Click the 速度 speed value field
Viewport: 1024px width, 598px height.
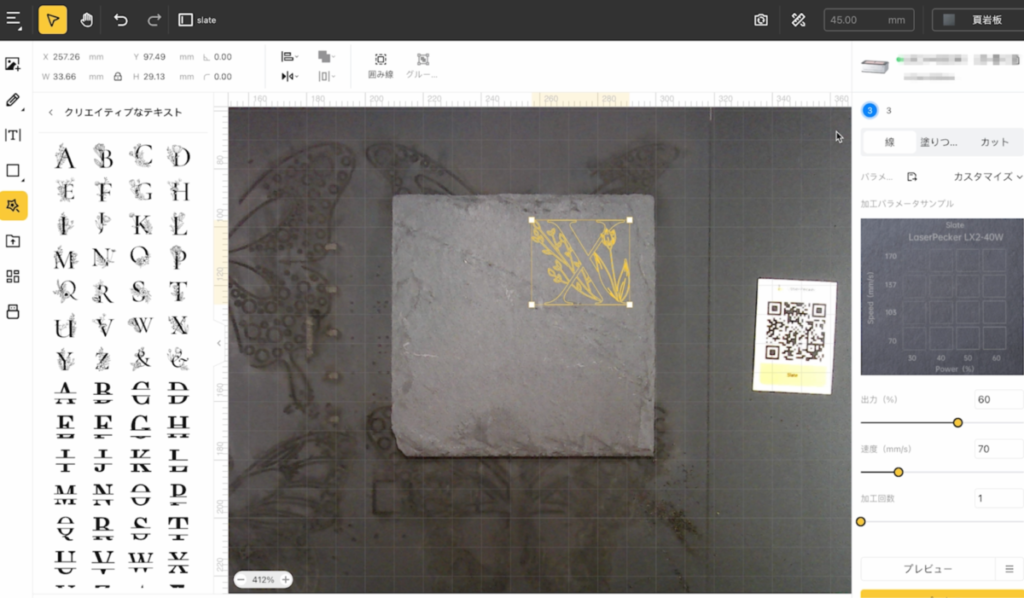pos(997,449)
